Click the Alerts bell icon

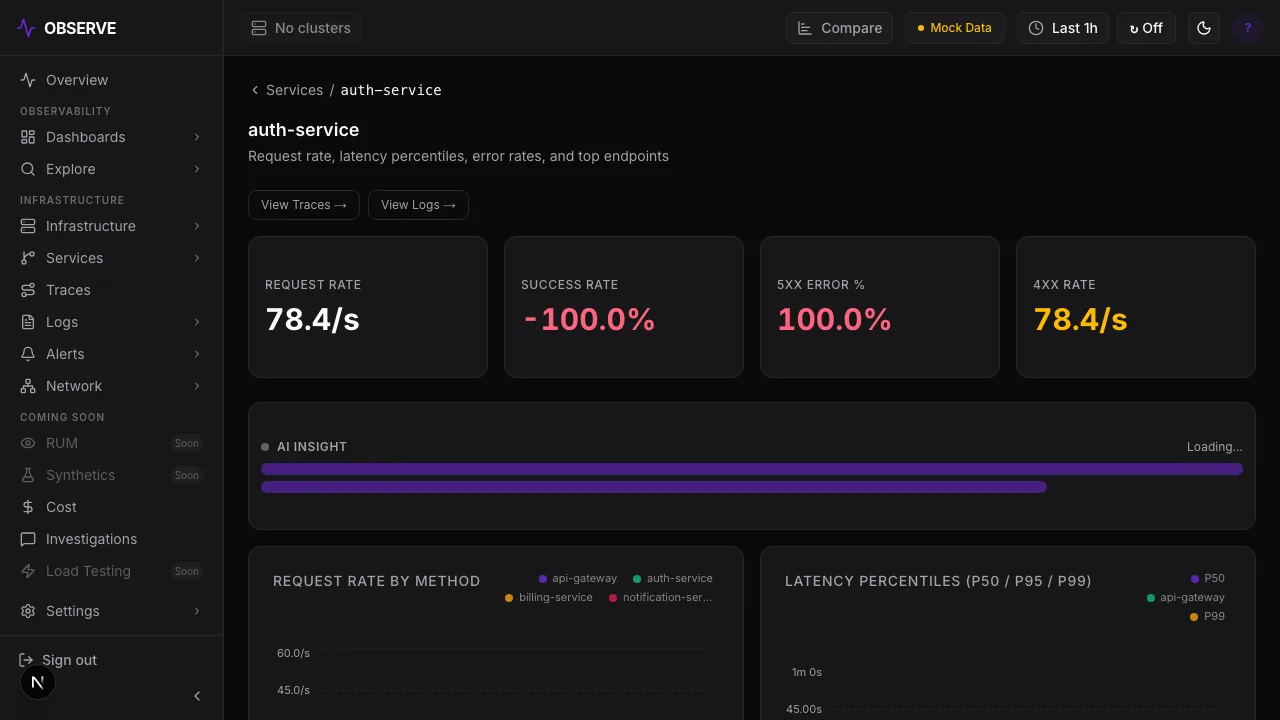point(28,354)
